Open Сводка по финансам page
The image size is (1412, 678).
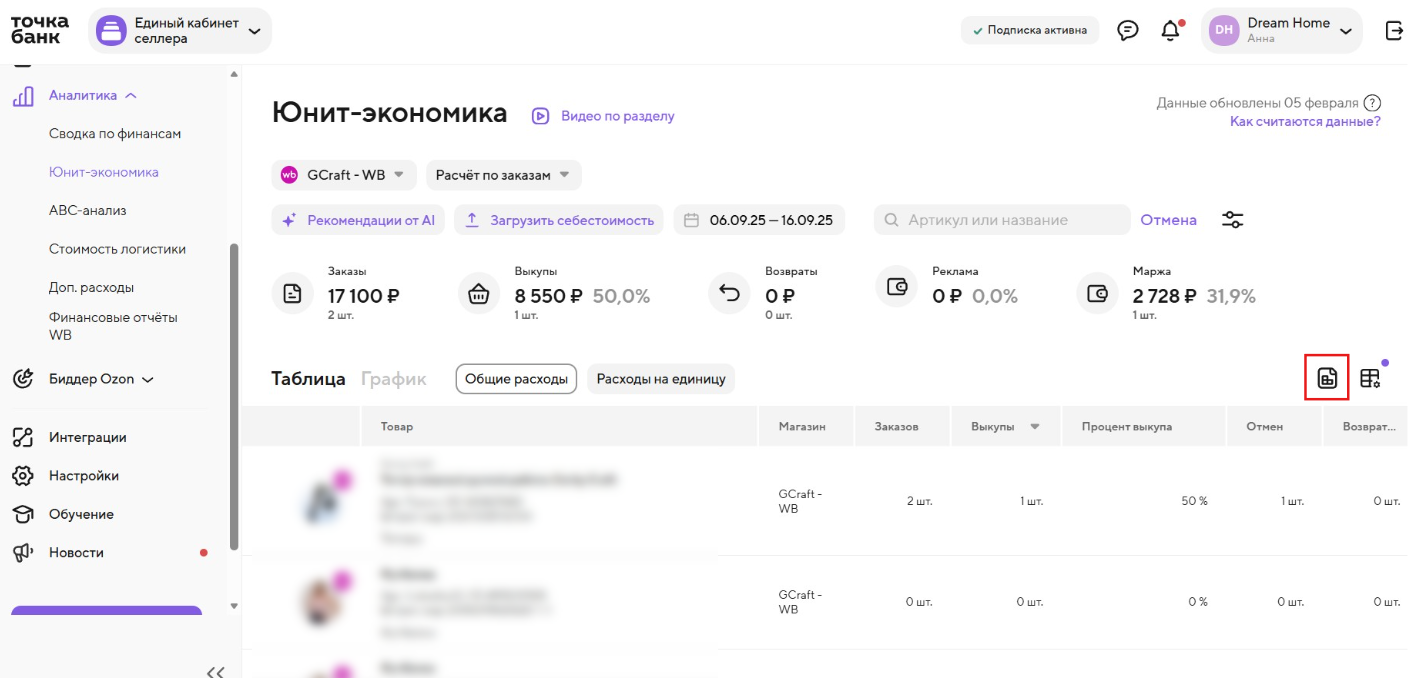pyautogui.click(x=115, y=134)
